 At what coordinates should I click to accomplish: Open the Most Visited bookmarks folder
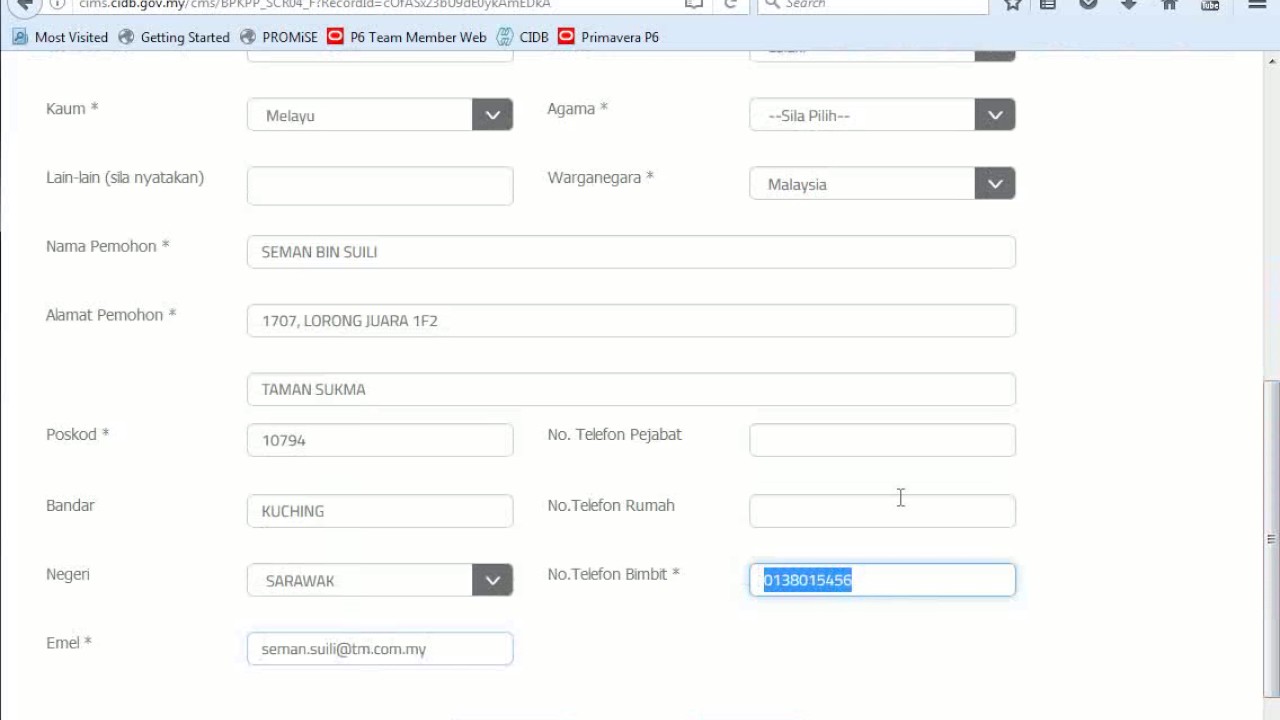60,37
